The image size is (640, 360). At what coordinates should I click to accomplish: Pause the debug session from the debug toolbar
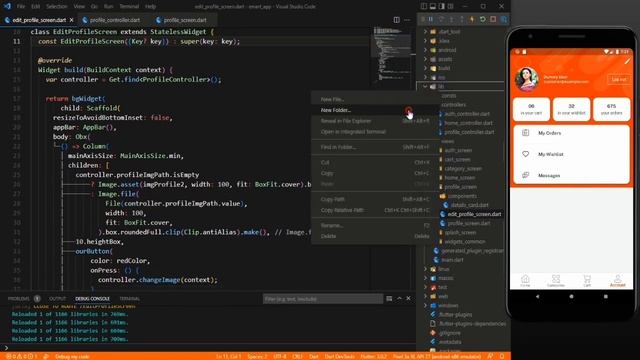pos(431,19)
